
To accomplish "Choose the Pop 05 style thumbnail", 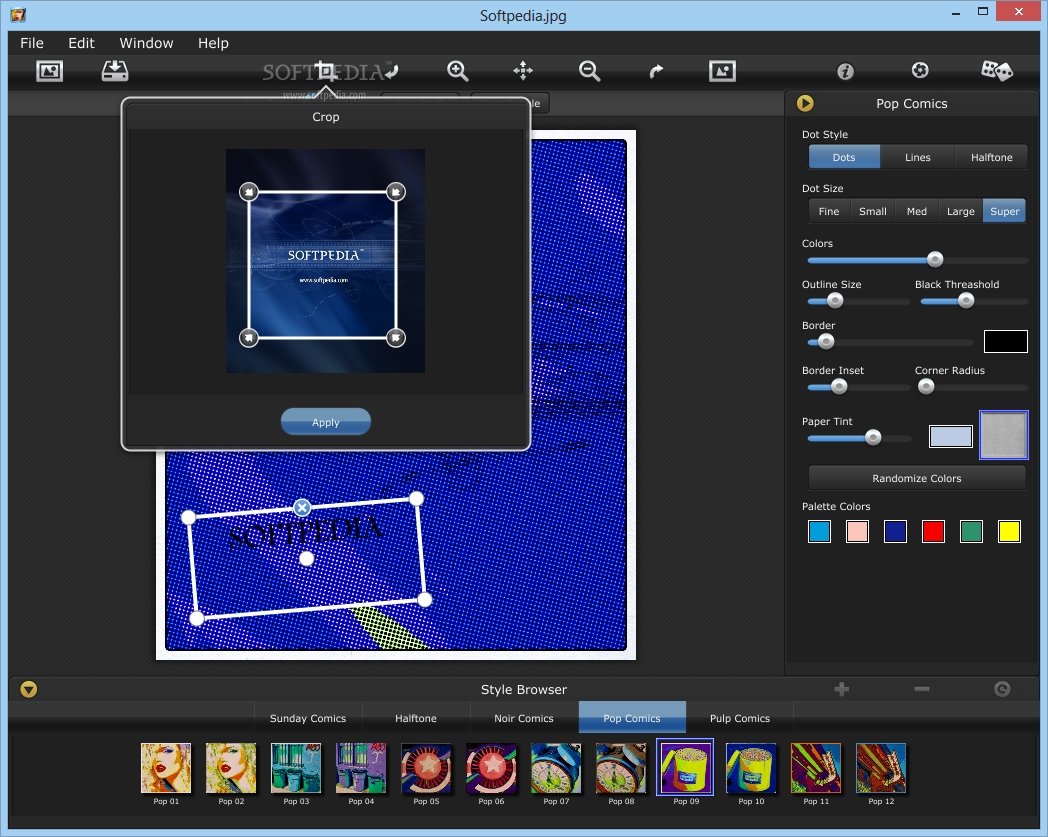I will (x=426, y=767).
